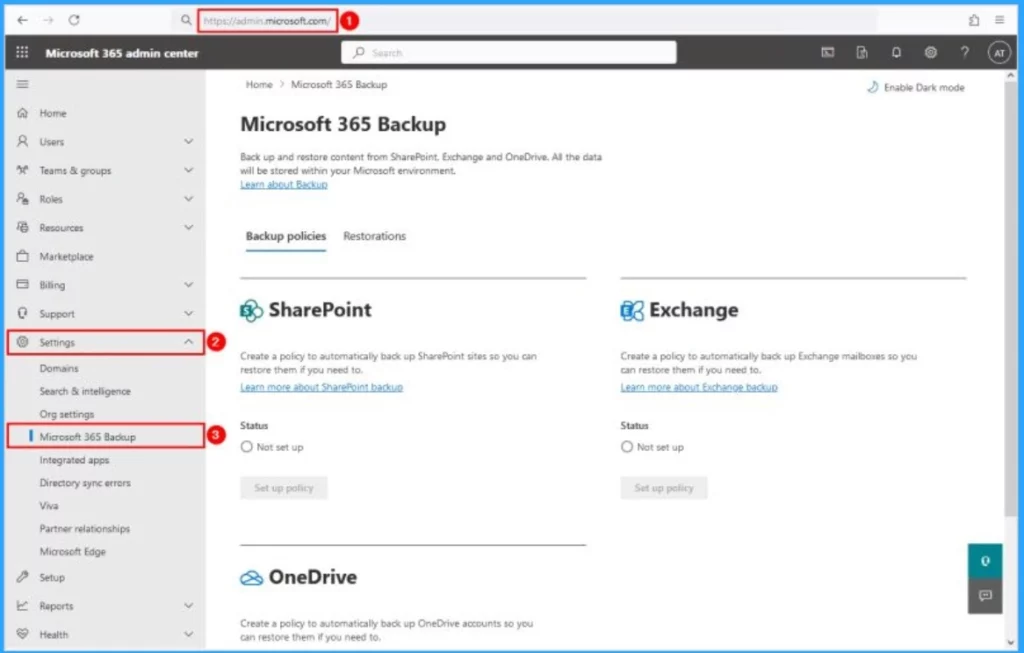Screen dimensions: 1024x653
Task: Open notifications bell icon
Action: [x=897, y=52]
